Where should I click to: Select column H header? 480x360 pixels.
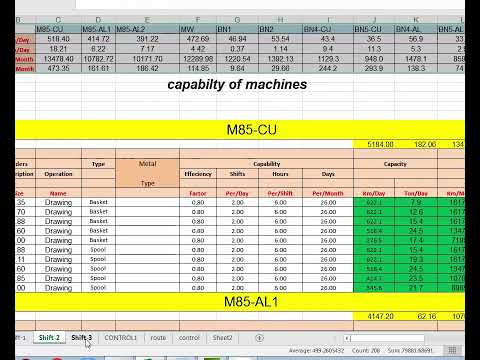pos(280,20)
